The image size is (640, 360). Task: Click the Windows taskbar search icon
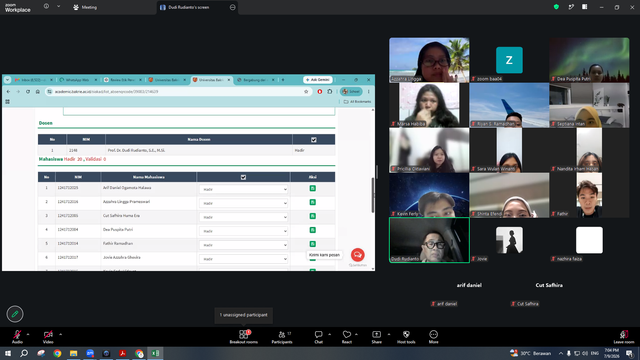[x=24, y=353]
